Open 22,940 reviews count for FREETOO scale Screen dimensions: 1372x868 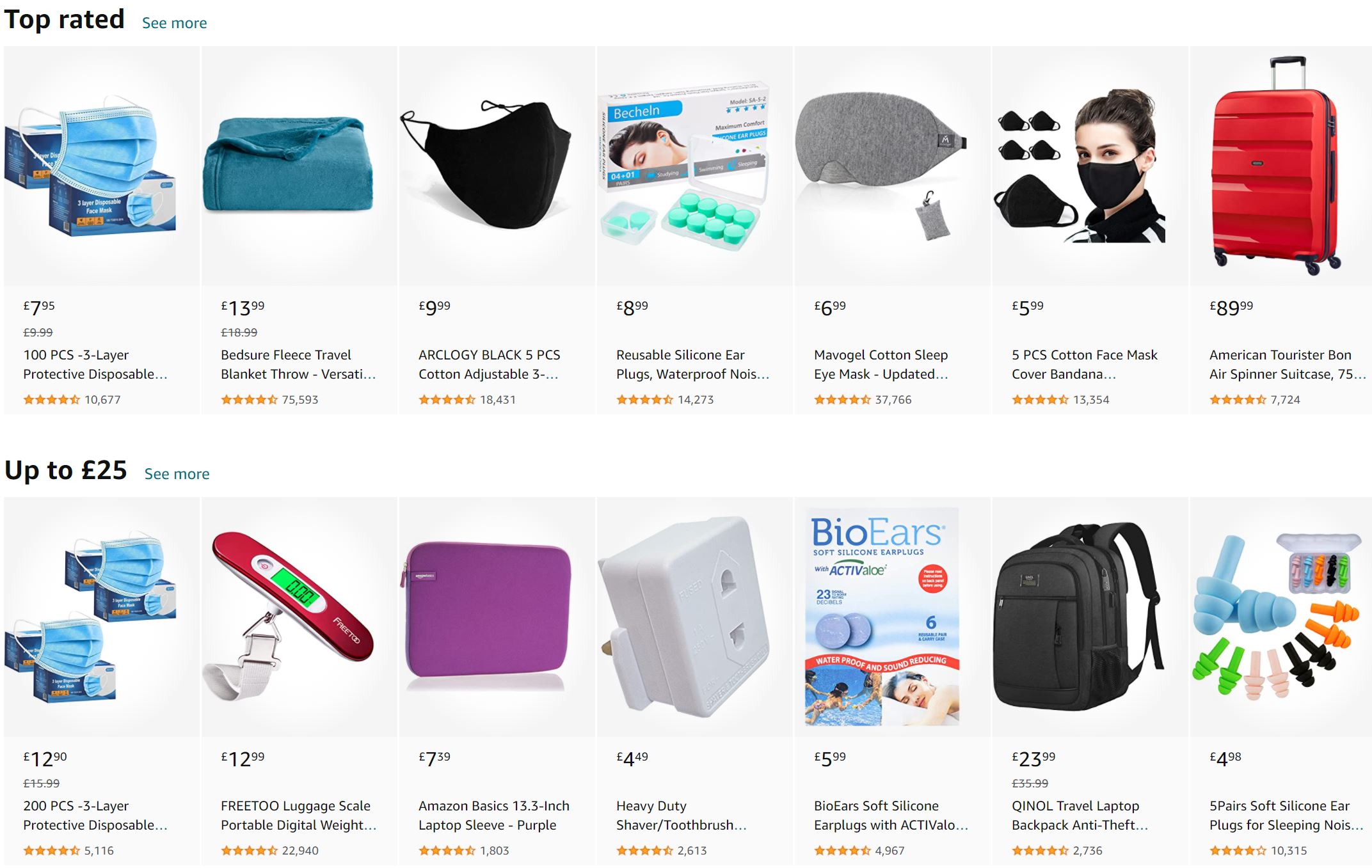pyautogui.click(x=300, y=851)
